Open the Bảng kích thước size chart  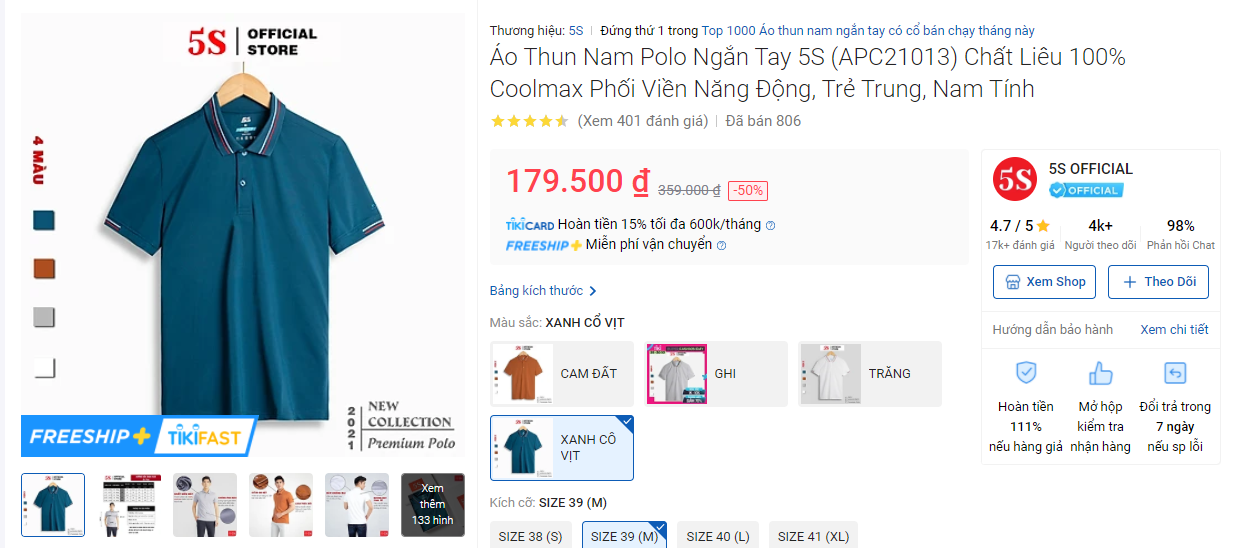coord(543,291)
